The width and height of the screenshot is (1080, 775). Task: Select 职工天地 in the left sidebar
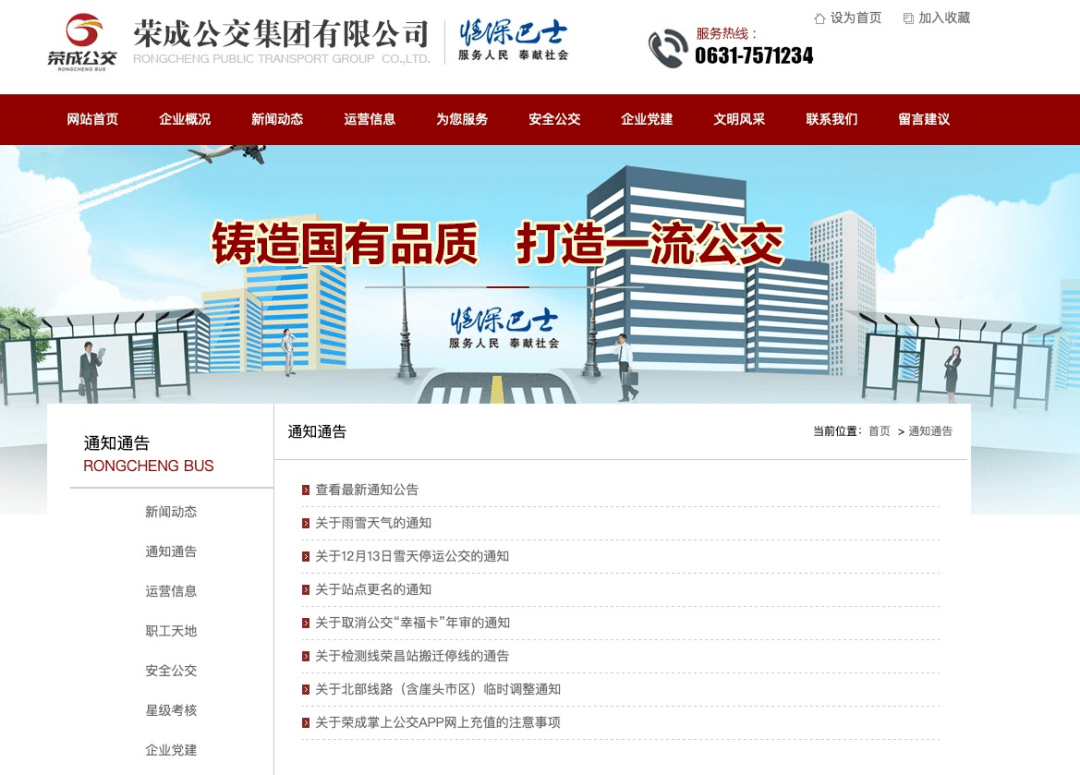171,631
